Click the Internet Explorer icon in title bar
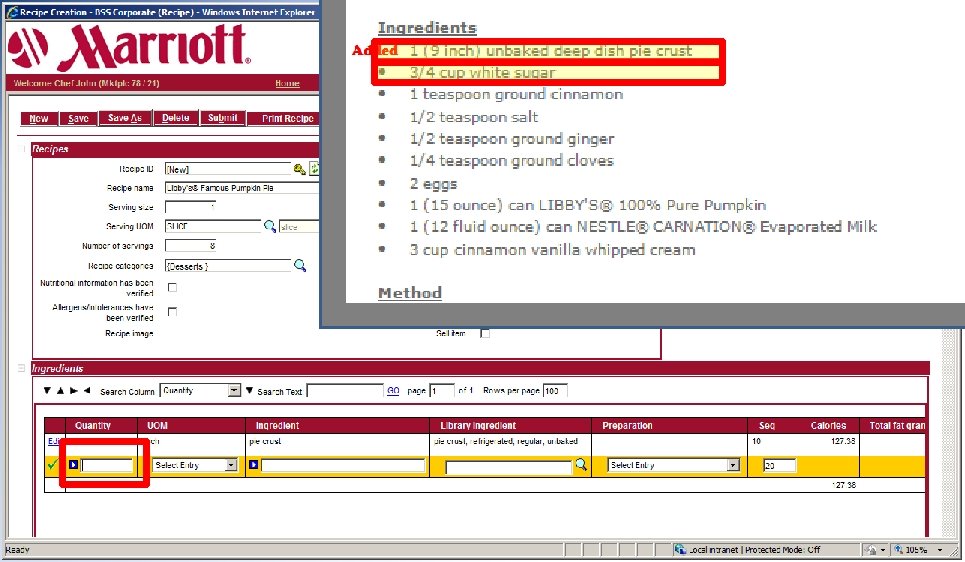 pyautogui.click(x=12, y=12)
